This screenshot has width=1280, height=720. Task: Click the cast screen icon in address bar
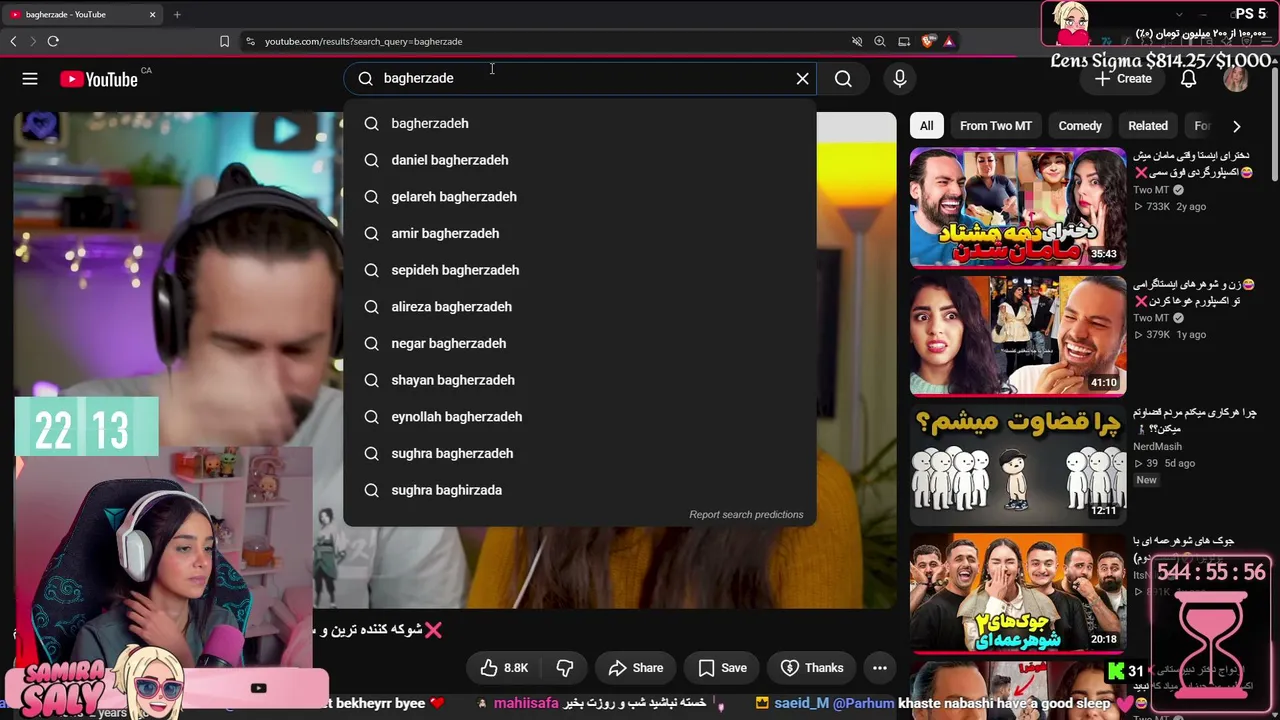(904, 41)
